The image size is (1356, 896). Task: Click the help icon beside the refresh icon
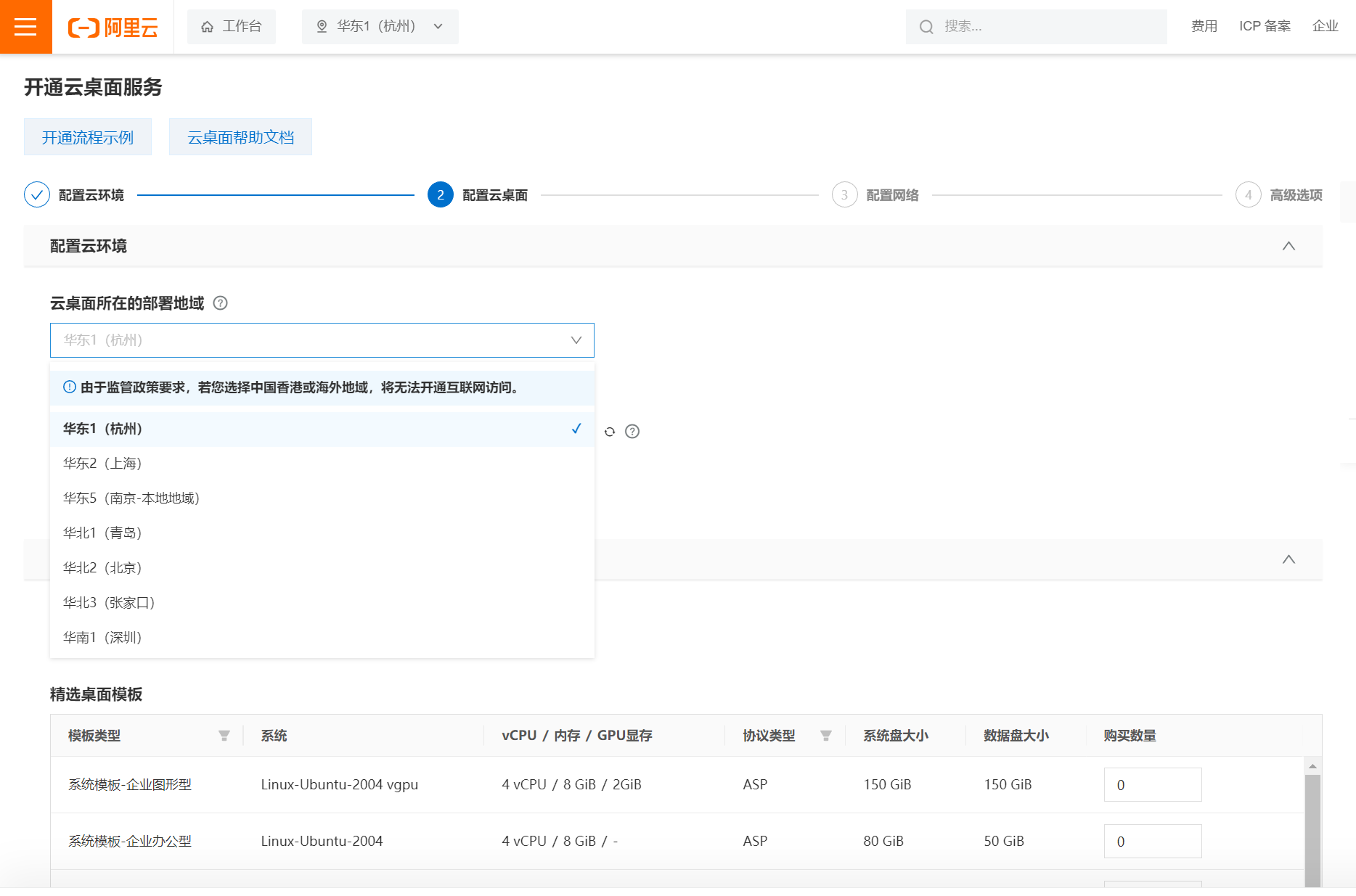click(632, 432)
